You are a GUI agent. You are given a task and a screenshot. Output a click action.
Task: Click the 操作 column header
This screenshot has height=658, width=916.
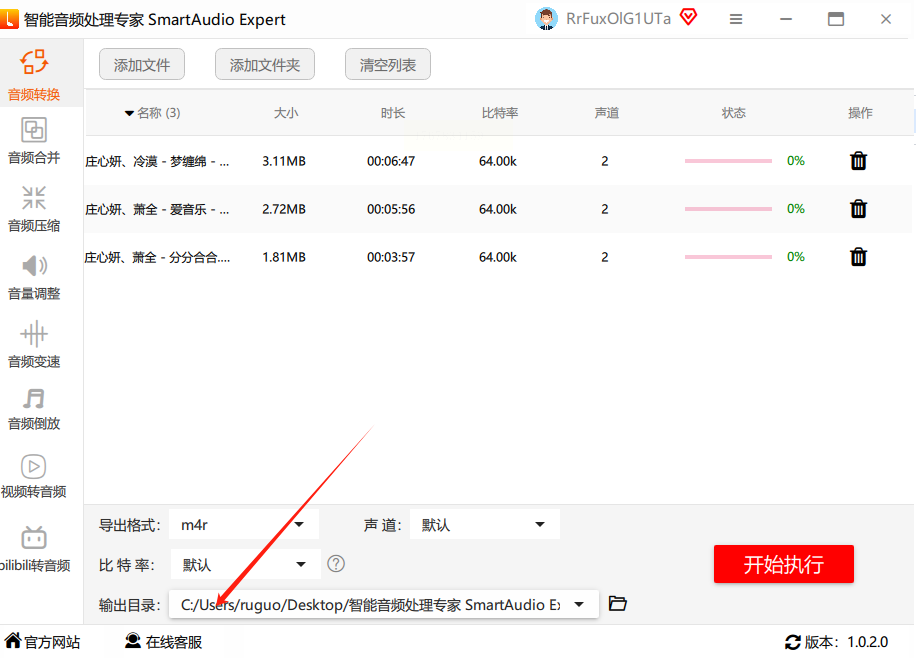click(x=860, y=113)
